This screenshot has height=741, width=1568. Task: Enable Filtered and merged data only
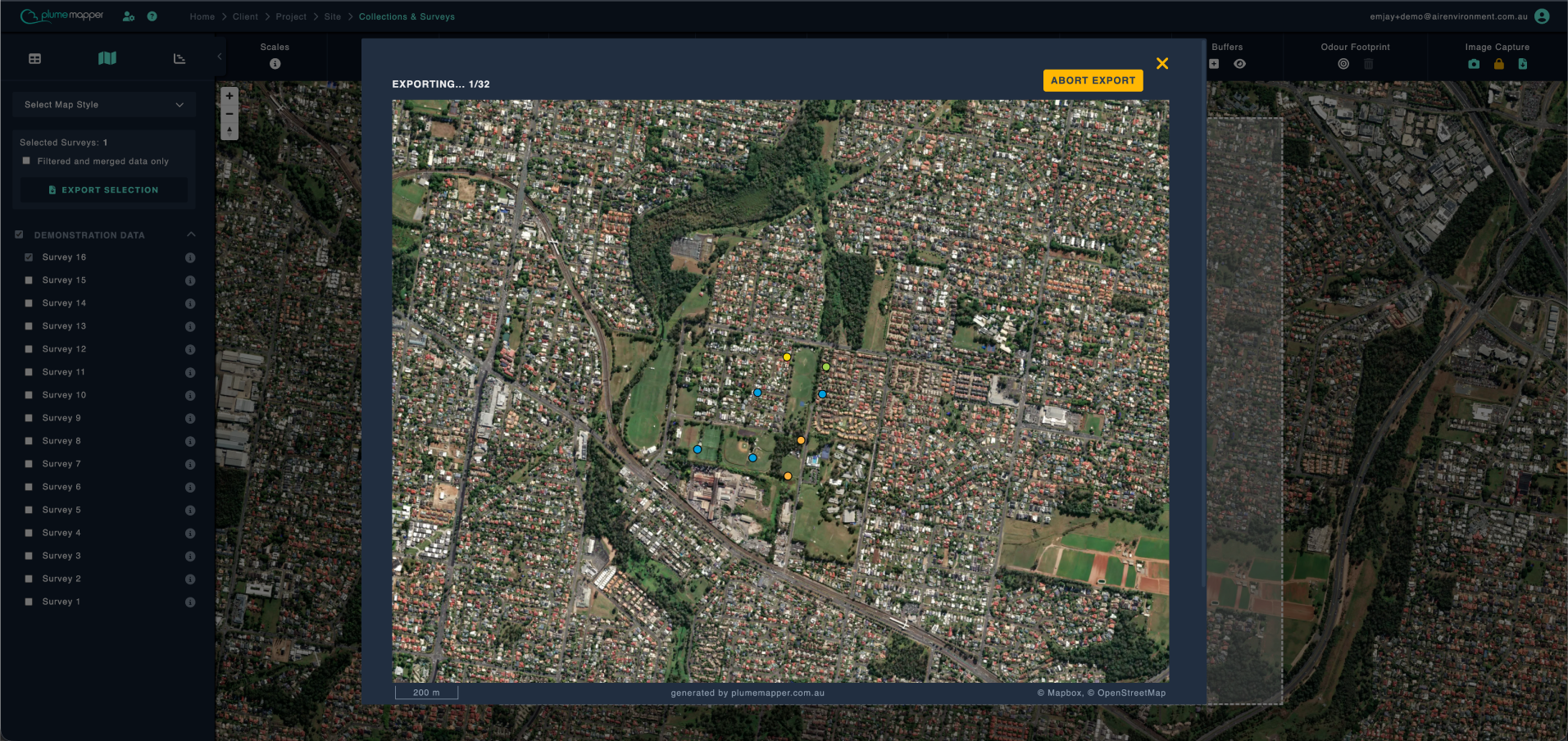(26, 161)
